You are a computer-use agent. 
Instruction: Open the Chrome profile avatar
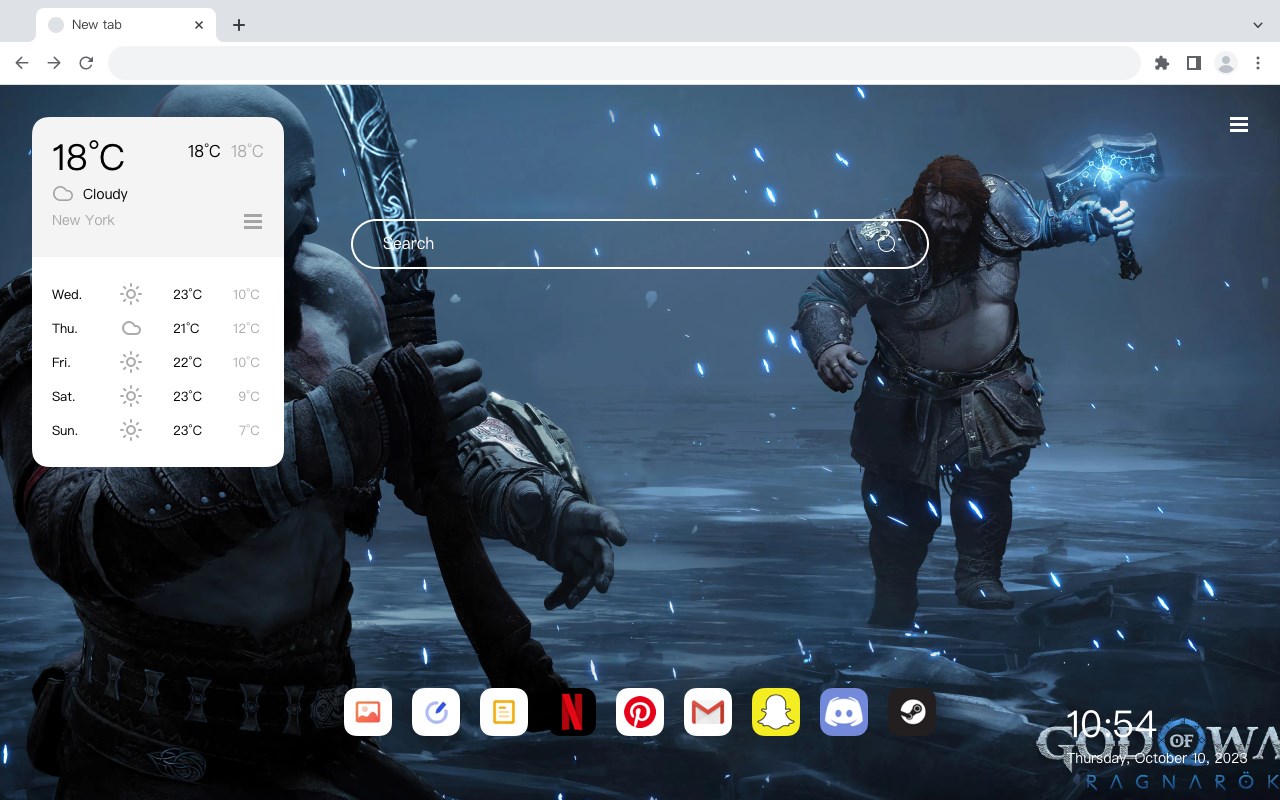1226,63
